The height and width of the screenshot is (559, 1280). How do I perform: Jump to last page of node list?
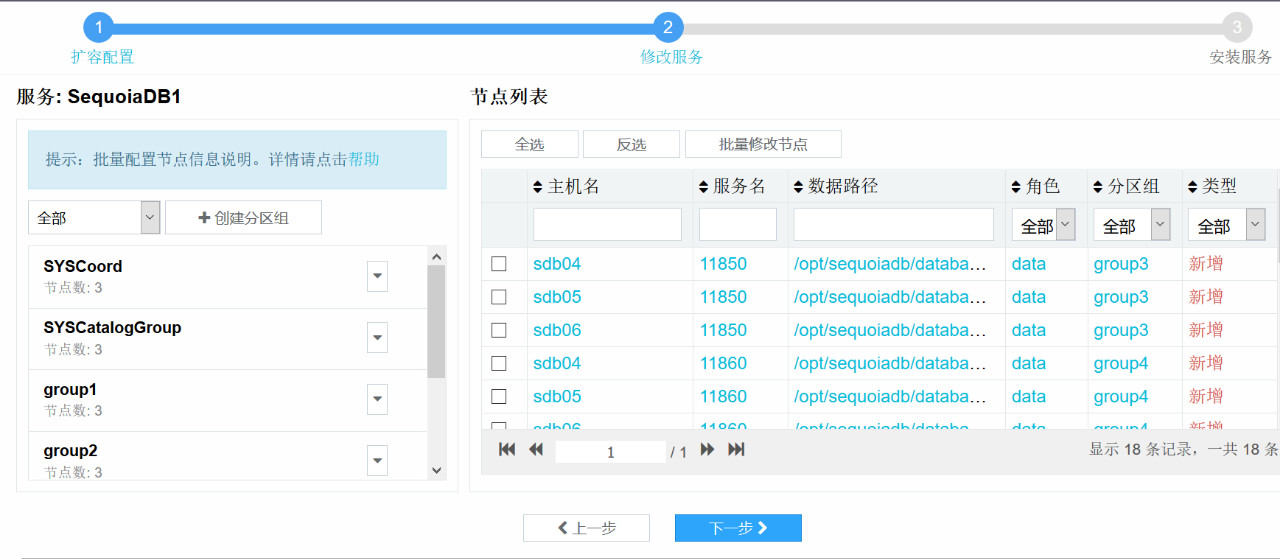pos(736,450)
